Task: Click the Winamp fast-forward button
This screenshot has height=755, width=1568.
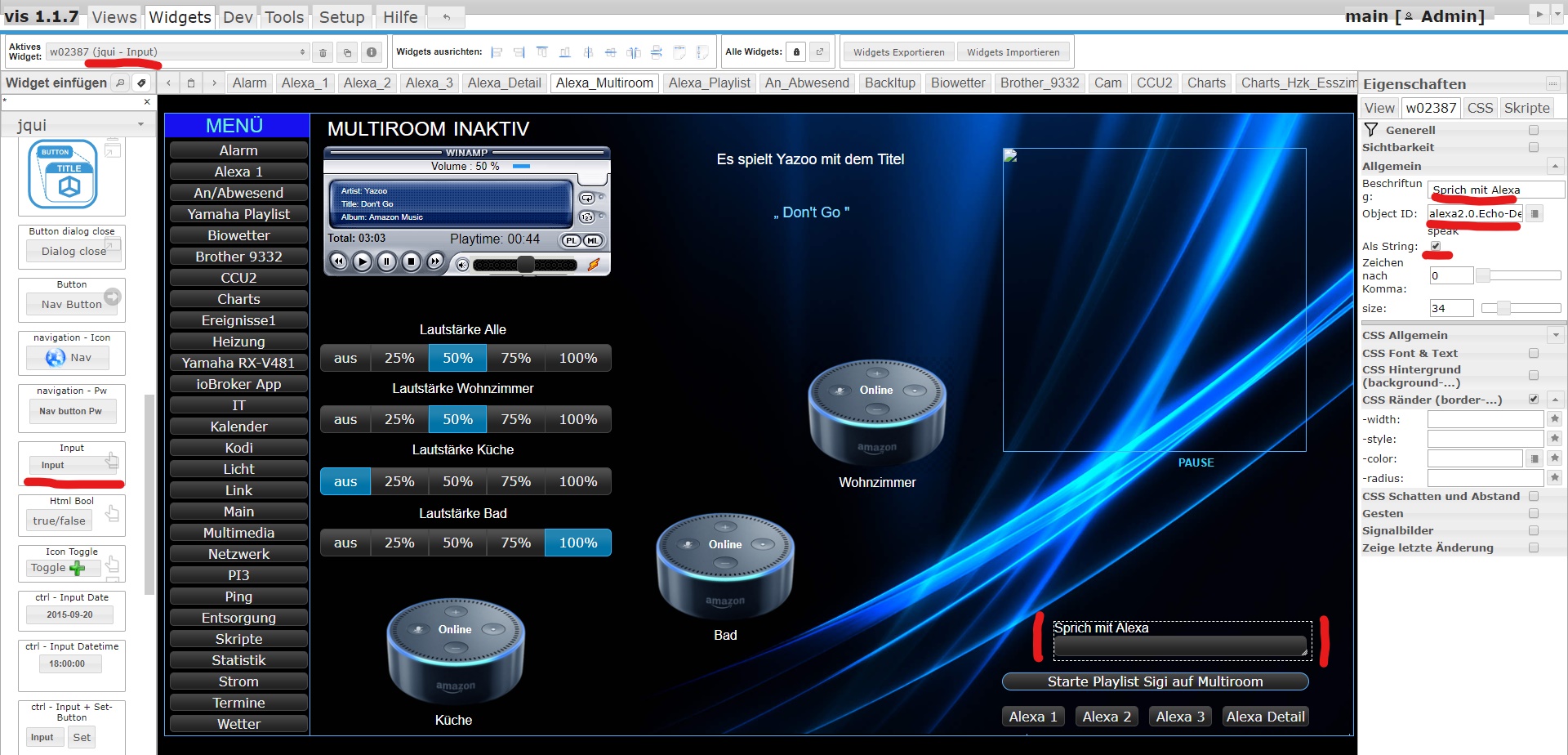Action: (436, 261)
